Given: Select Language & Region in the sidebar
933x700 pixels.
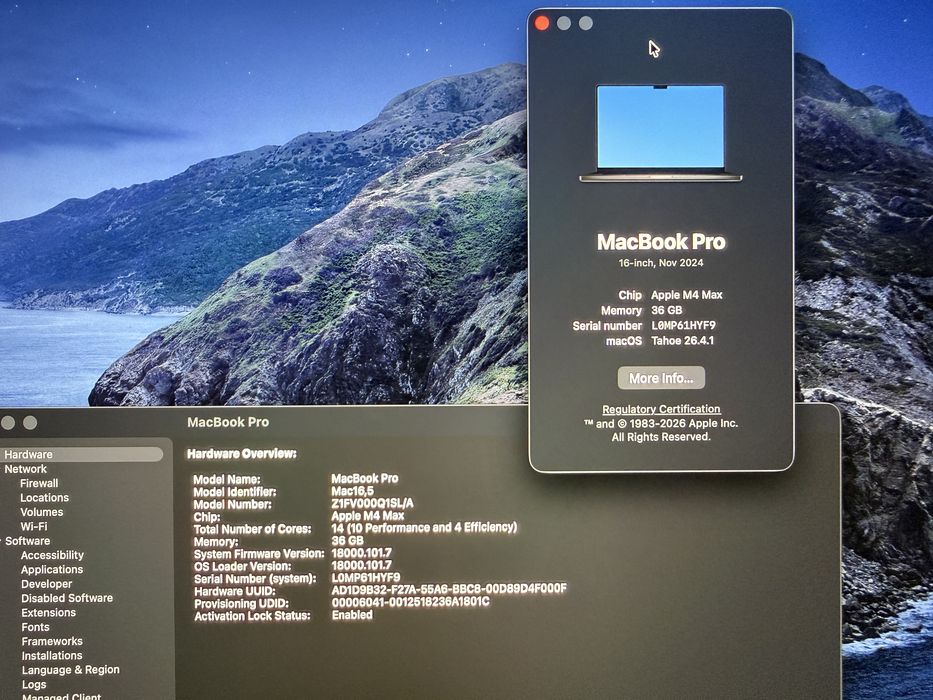Looking at the screenshot, I should click(x=71, y=670).
